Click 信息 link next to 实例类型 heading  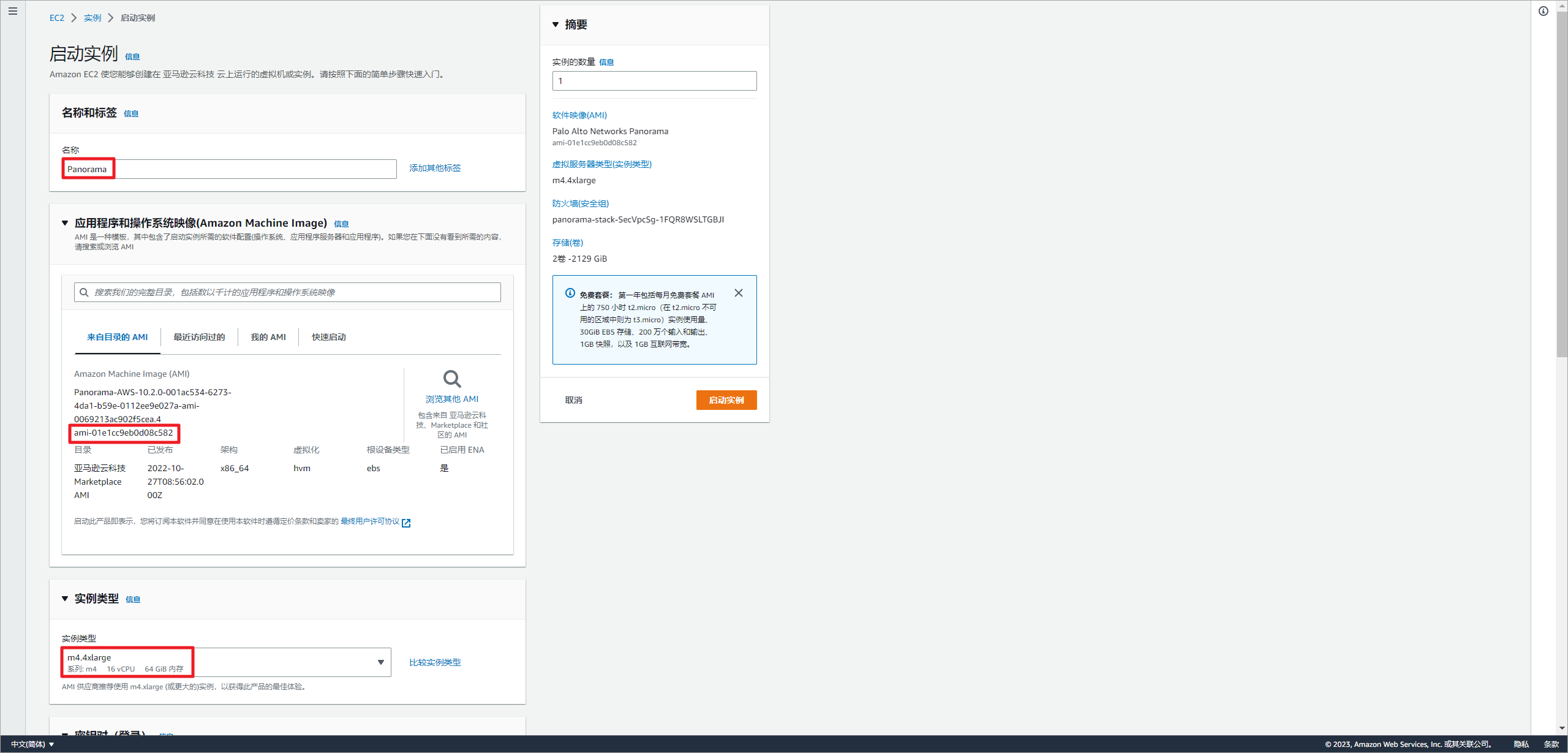point(133,599)
